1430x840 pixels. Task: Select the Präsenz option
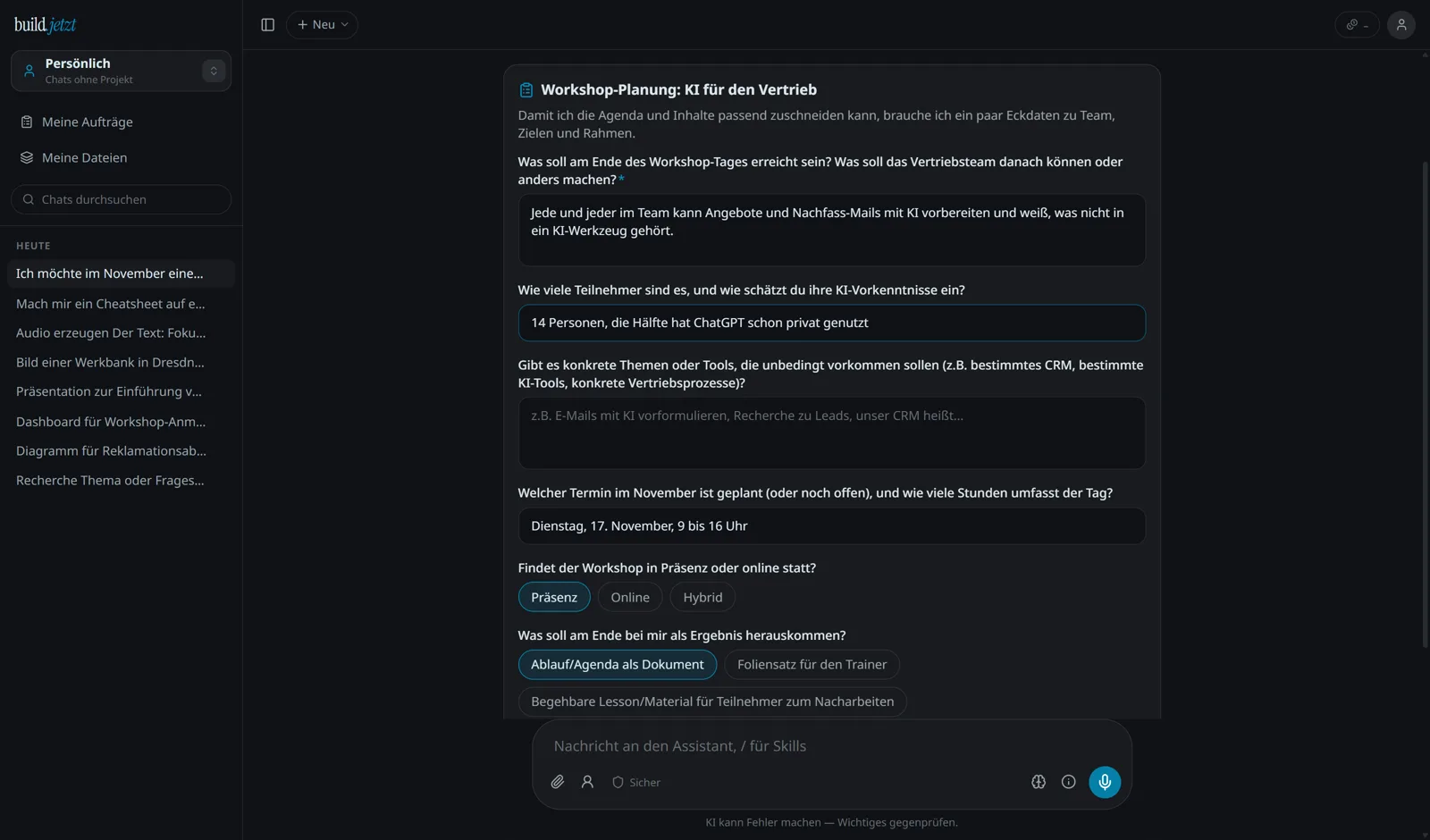(554, 597)
